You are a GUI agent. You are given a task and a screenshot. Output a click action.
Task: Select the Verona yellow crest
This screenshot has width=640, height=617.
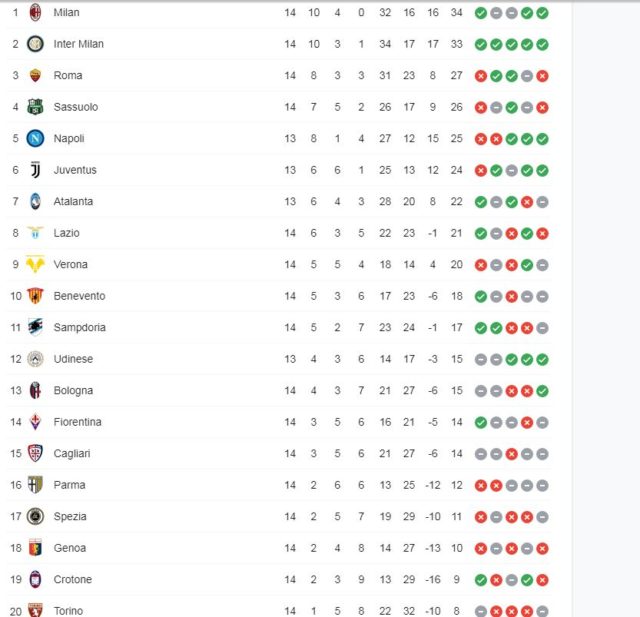(x=35, y=264)
